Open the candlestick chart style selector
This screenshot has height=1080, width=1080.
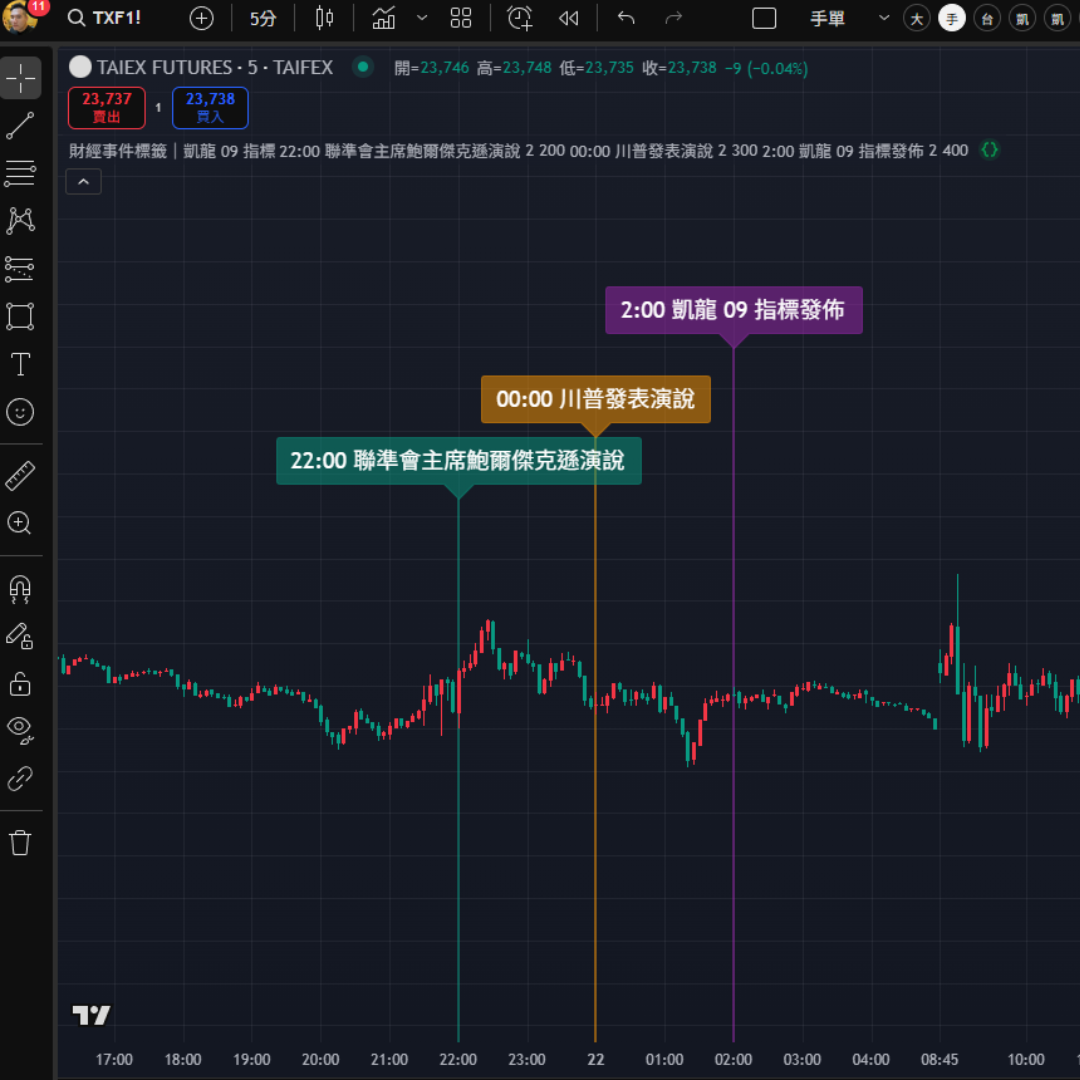324,18
